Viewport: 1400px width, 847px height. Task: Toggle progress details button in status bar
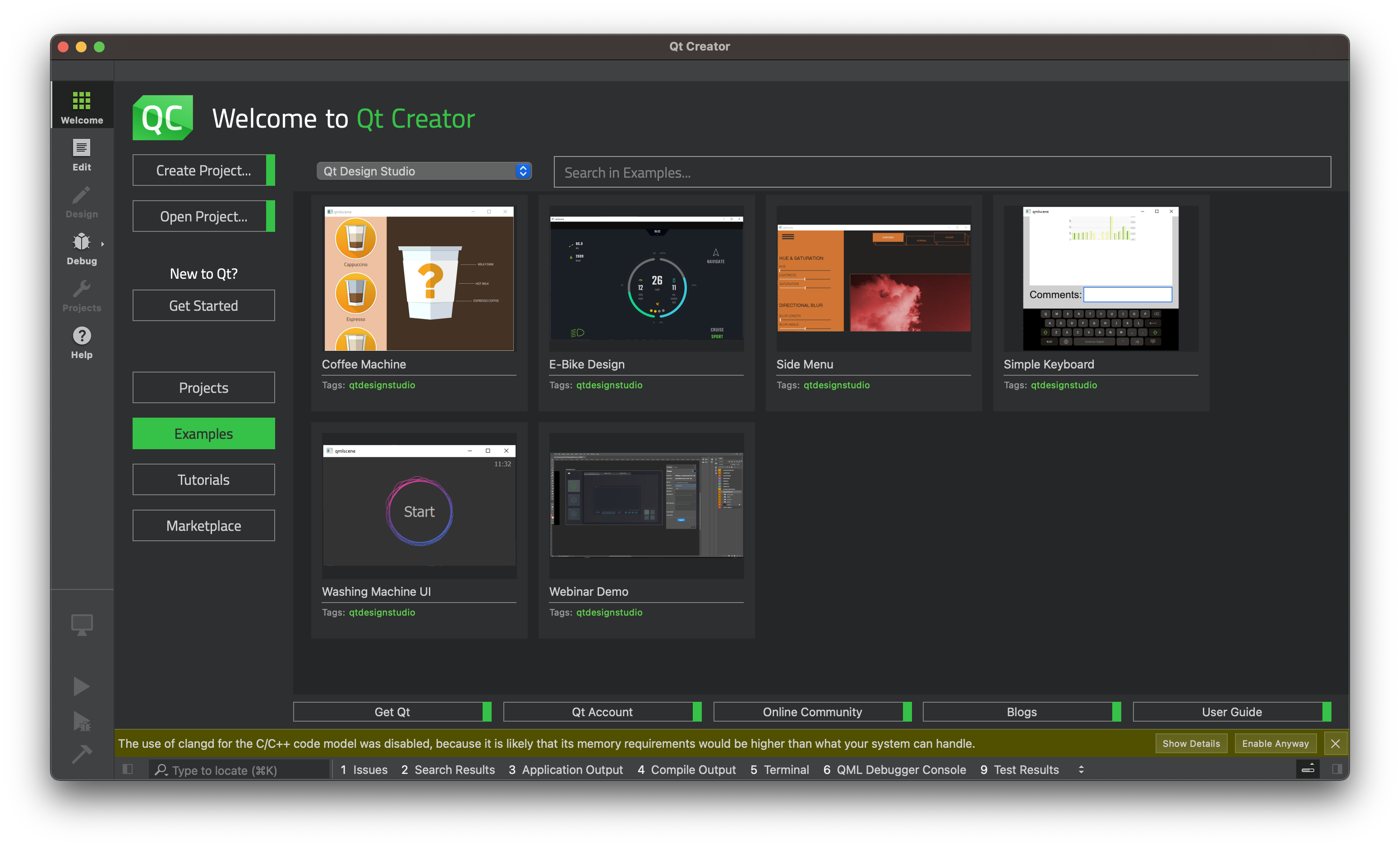click(x=1308, y=769)
